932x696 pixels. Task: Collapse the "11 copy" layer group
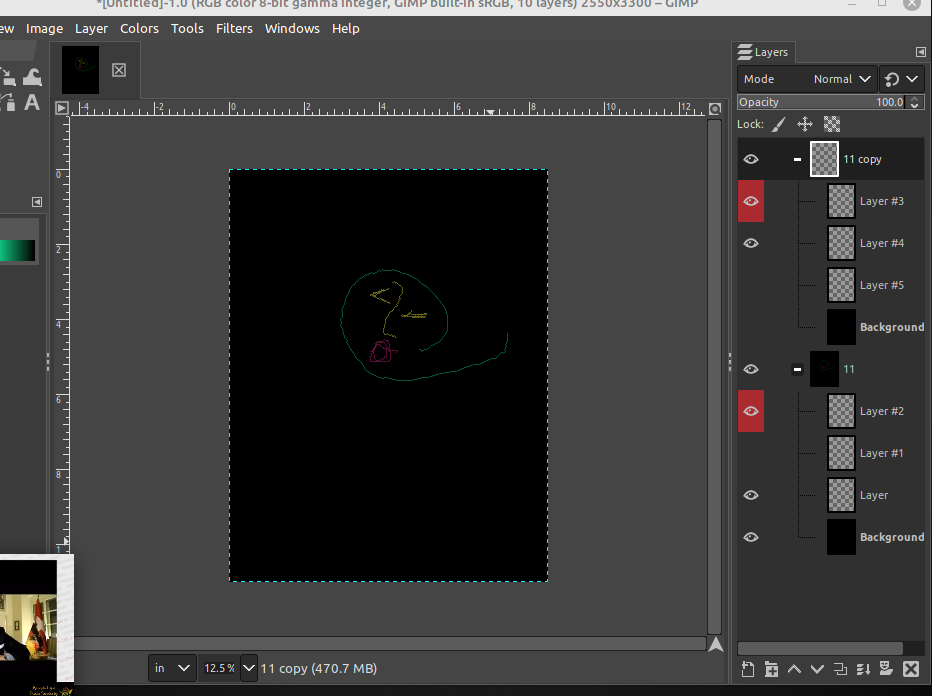tap(797, 159)
